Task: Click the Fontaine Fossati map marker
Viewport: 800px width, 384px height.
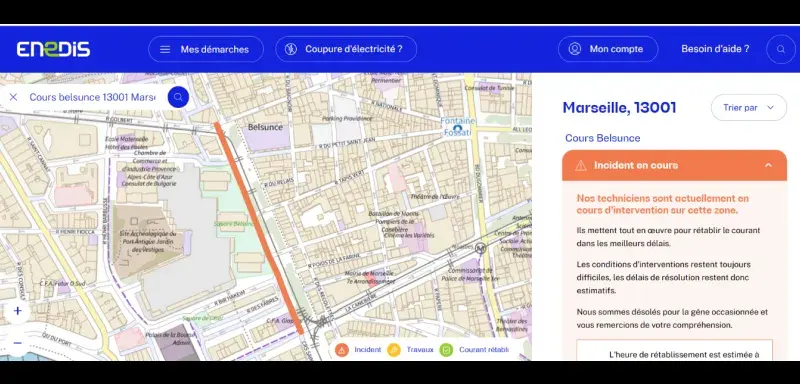Action: pyautogui.click(x=458, y=129)
